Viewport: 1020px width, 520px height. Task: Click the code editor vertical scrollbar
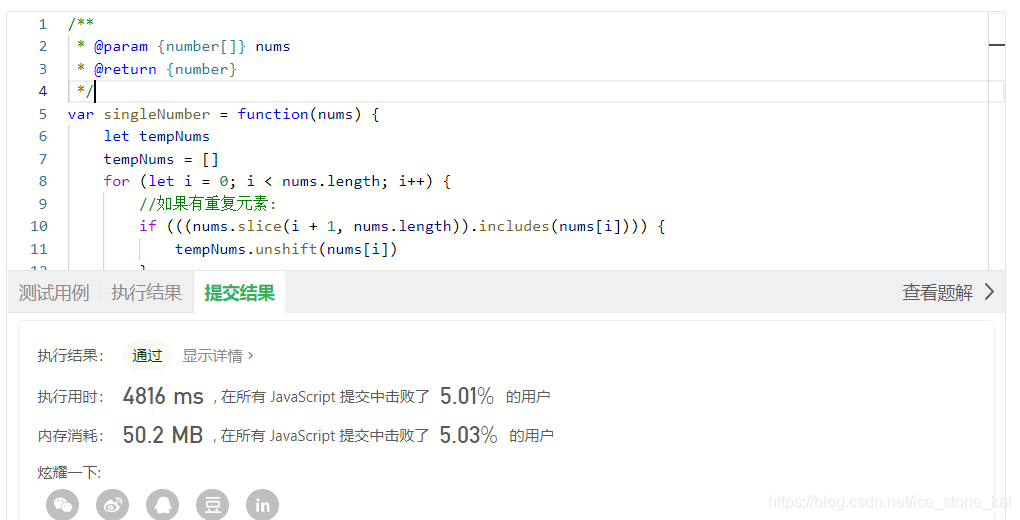(x=997, y=140)
